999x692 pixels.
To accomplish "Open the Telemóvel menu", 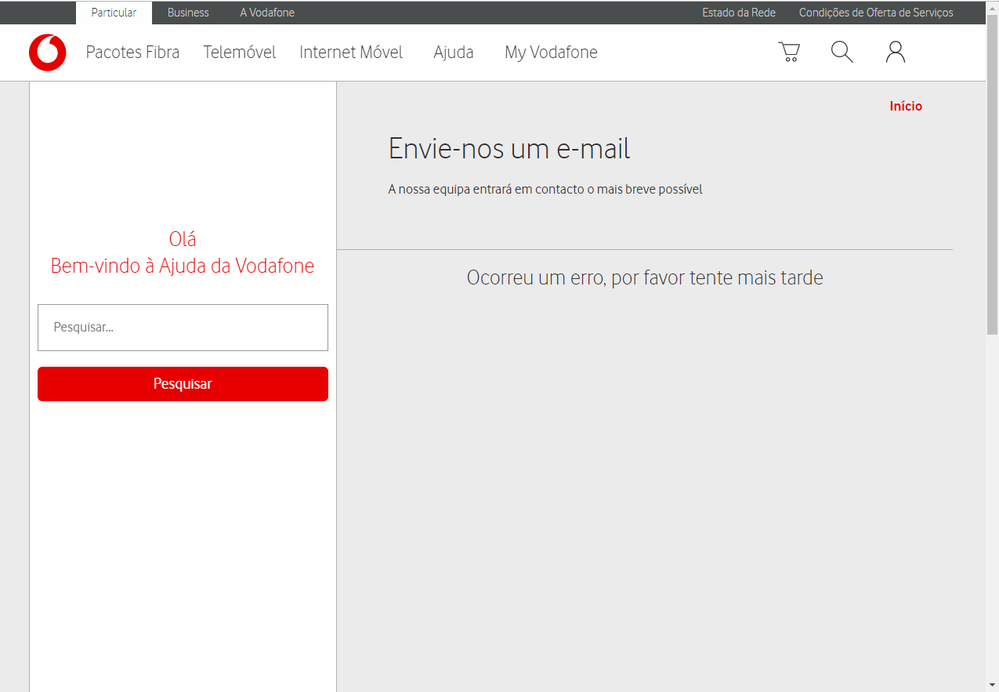I will pyautogui.click(x=239, y=53).
